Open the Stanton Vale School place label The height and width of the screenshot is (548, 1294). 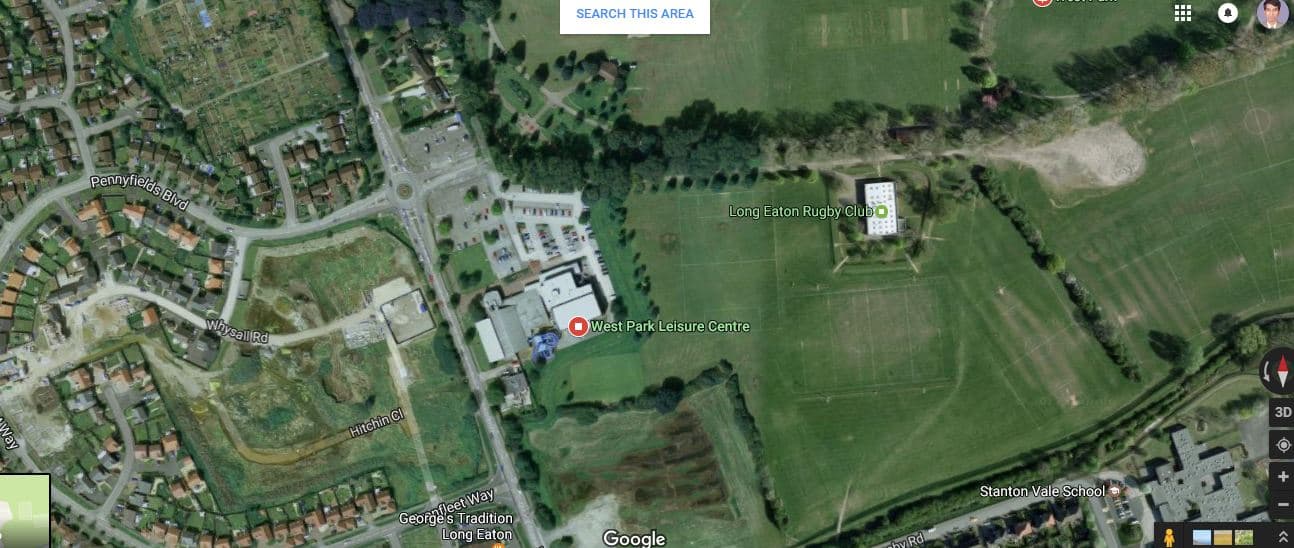click(x=1042, y=491)
